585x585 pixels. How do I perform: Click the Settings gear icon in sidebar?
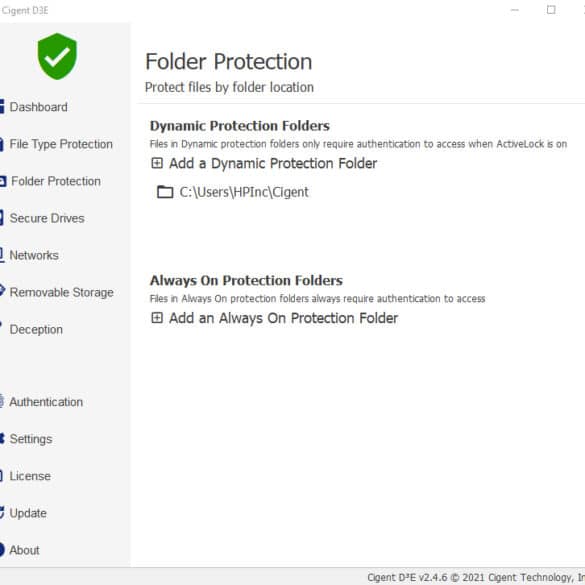pyautogui.click(x=1, y=438)
